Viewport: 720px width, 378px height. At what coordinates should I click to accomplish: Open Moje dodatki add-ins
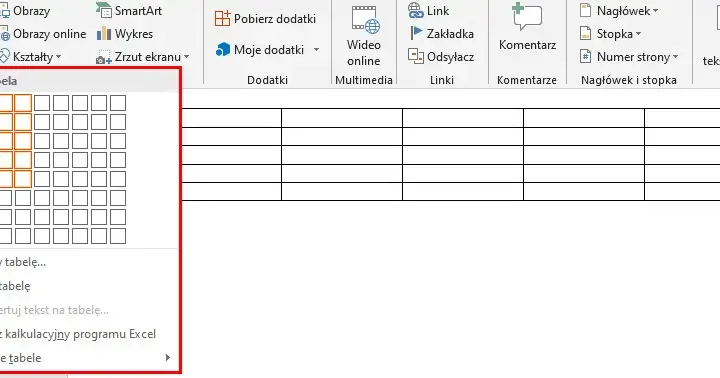pos(260,50)
